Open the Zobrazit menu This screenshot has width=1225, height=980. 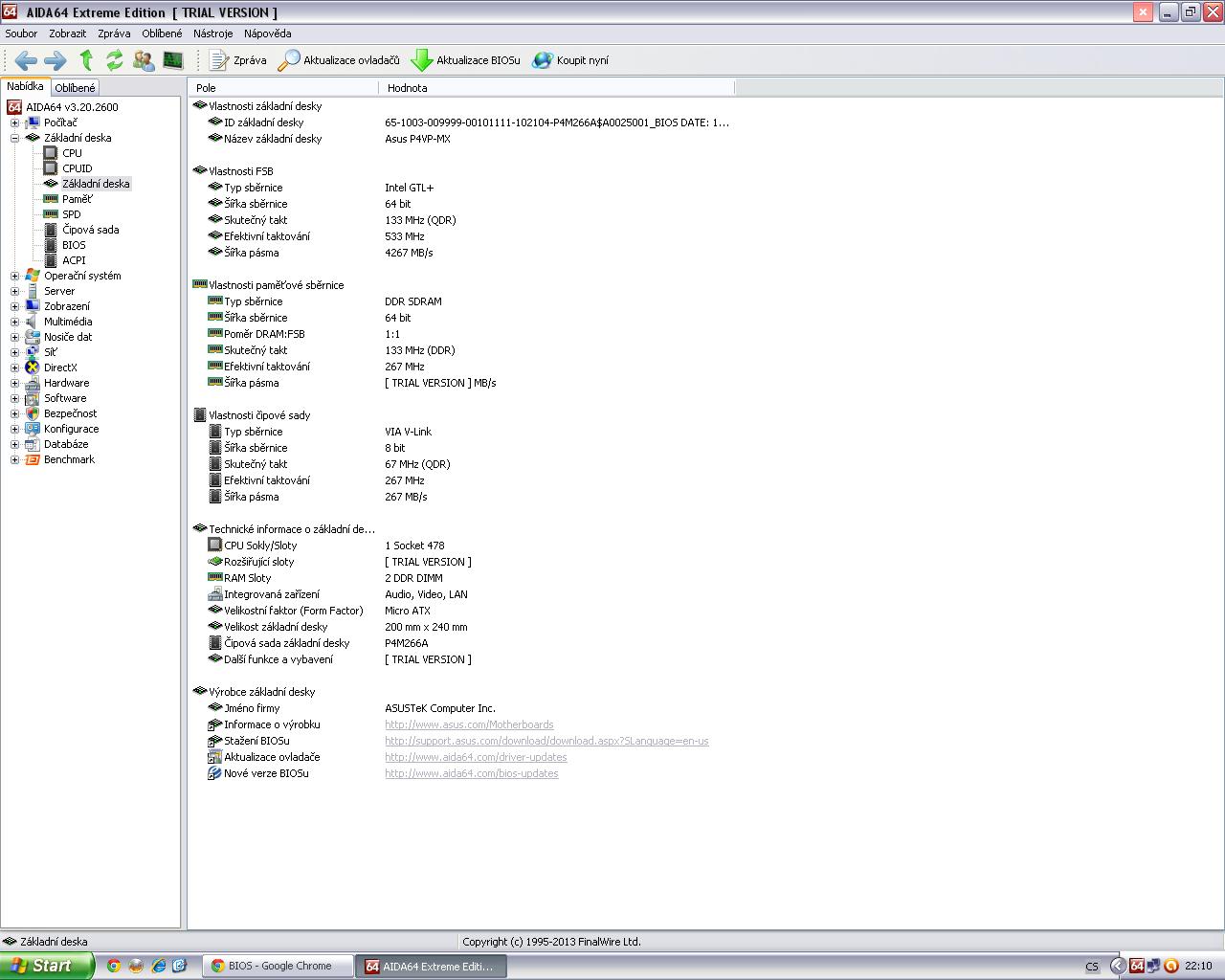[x=68, y=33]
